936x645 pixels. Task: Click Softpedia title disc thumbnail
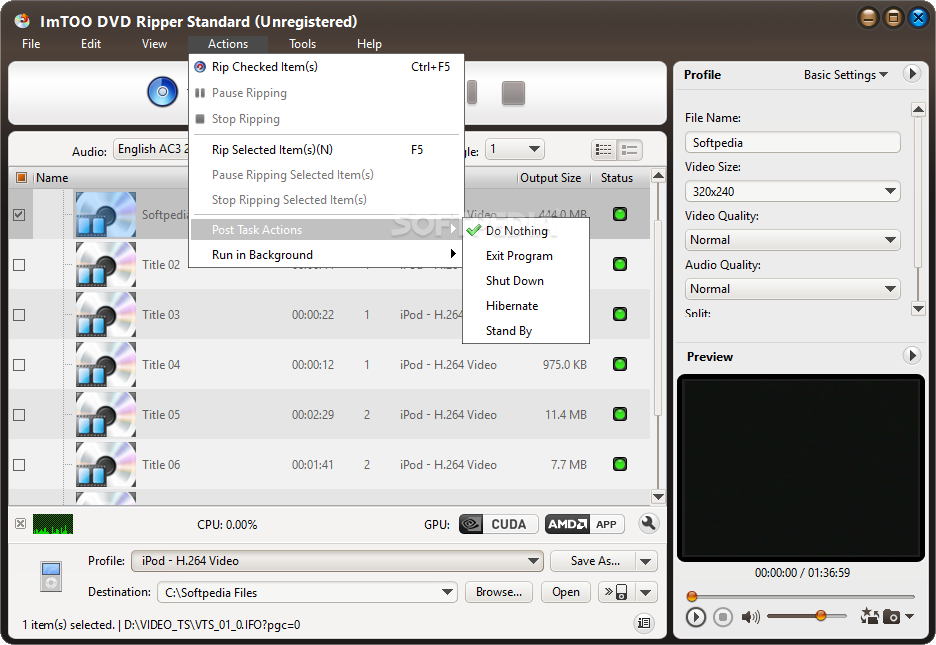tap(106, 214)
